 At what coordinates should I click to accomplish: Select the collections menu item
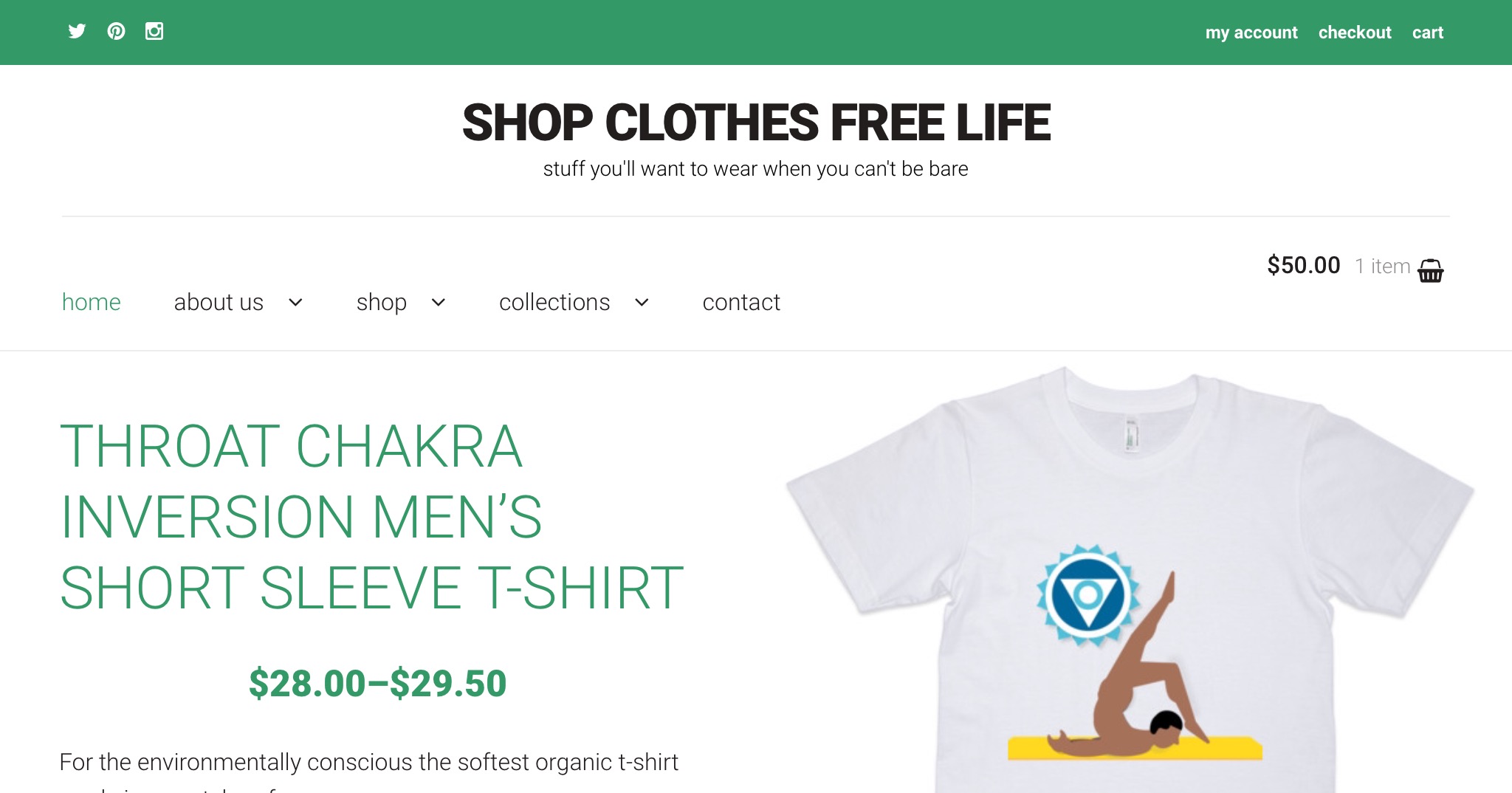[x=554, y=302]
